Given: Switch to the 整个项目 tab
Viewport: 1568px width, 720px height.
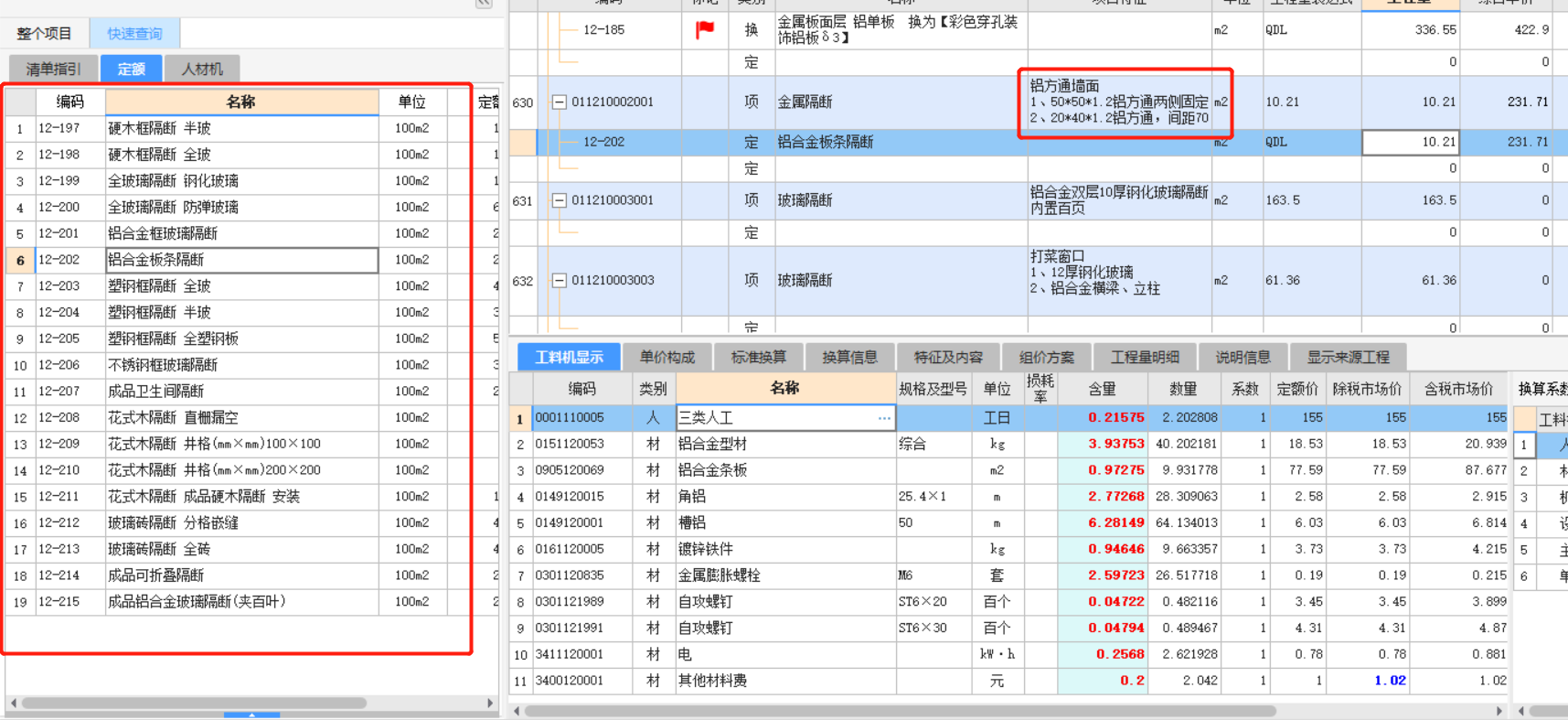Looking at the screenshot, I should coord(44,34).
